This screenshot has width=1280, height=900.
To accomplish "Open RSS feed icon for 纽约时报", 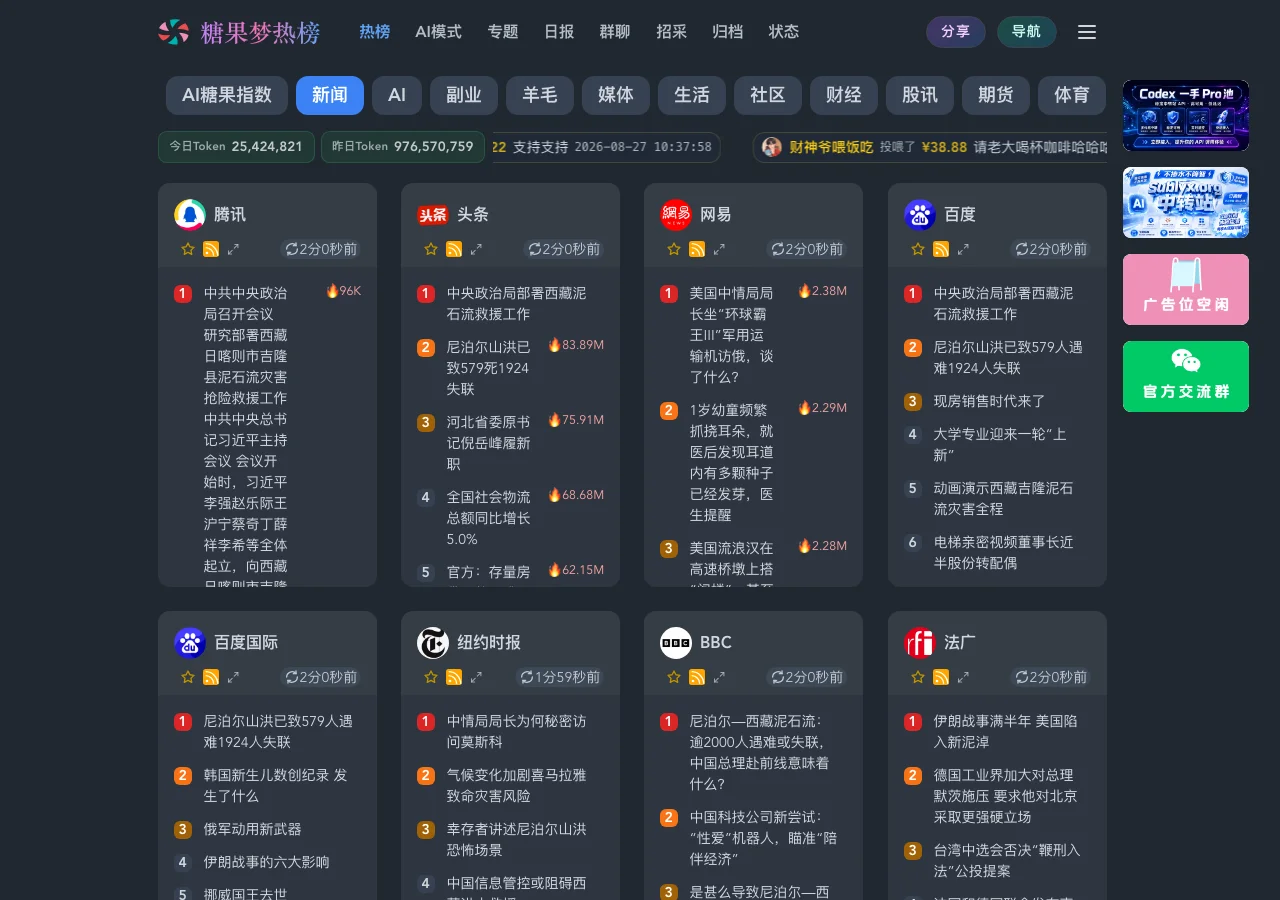I will point(454,677).
